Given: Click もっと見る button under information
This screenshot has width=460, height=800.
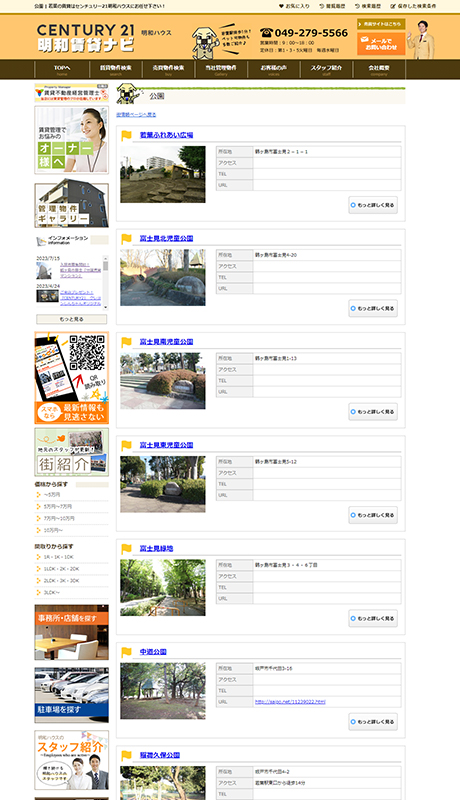Looking at the screenshot, I should [x=71, y=319].
